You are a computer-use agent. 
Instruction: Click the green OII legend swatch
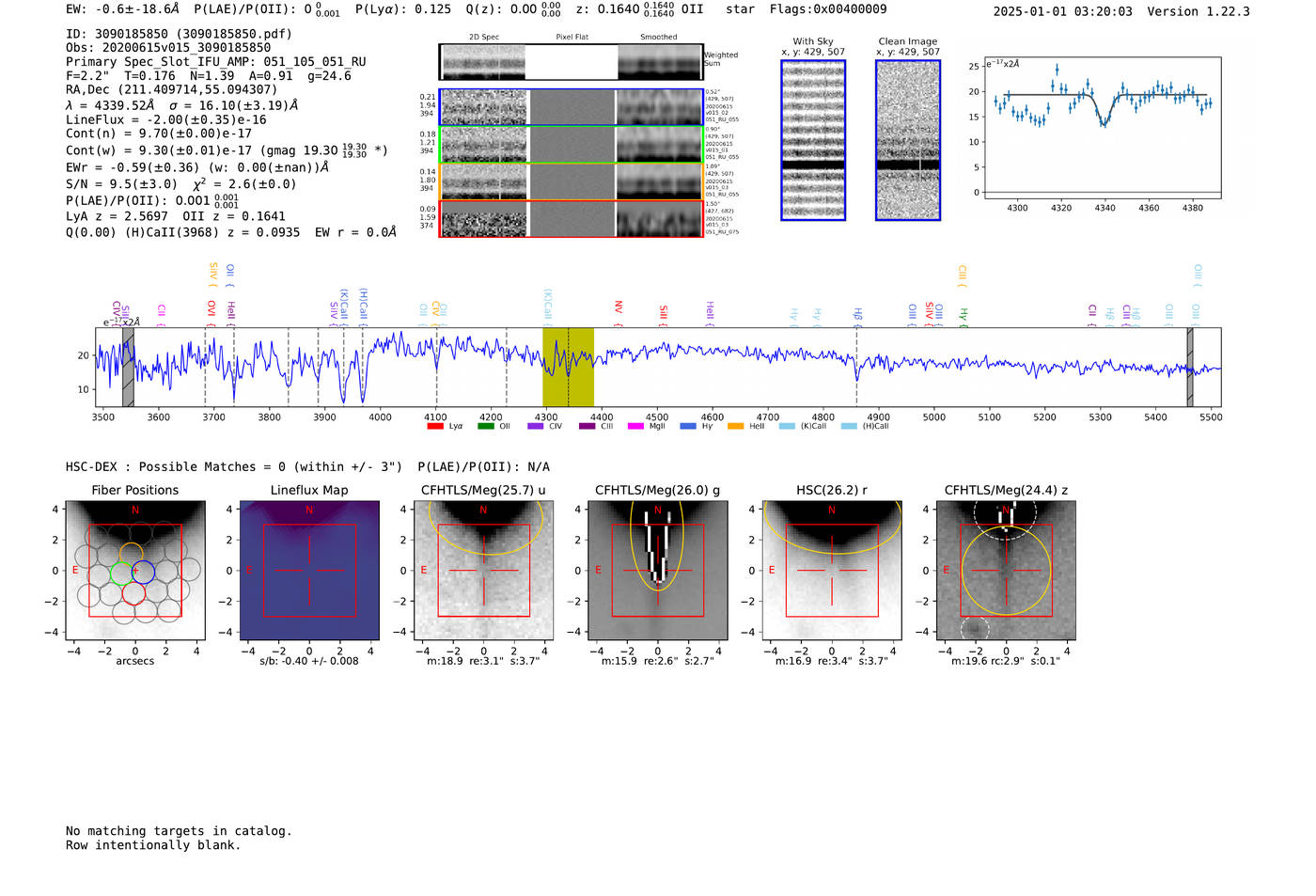(x=486, y=426)
